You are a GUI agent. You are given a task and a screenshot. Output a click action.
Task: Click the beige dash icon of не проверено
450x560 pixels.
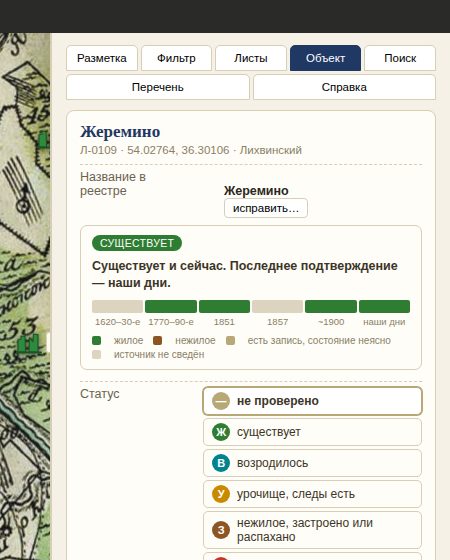pos(221,401)
